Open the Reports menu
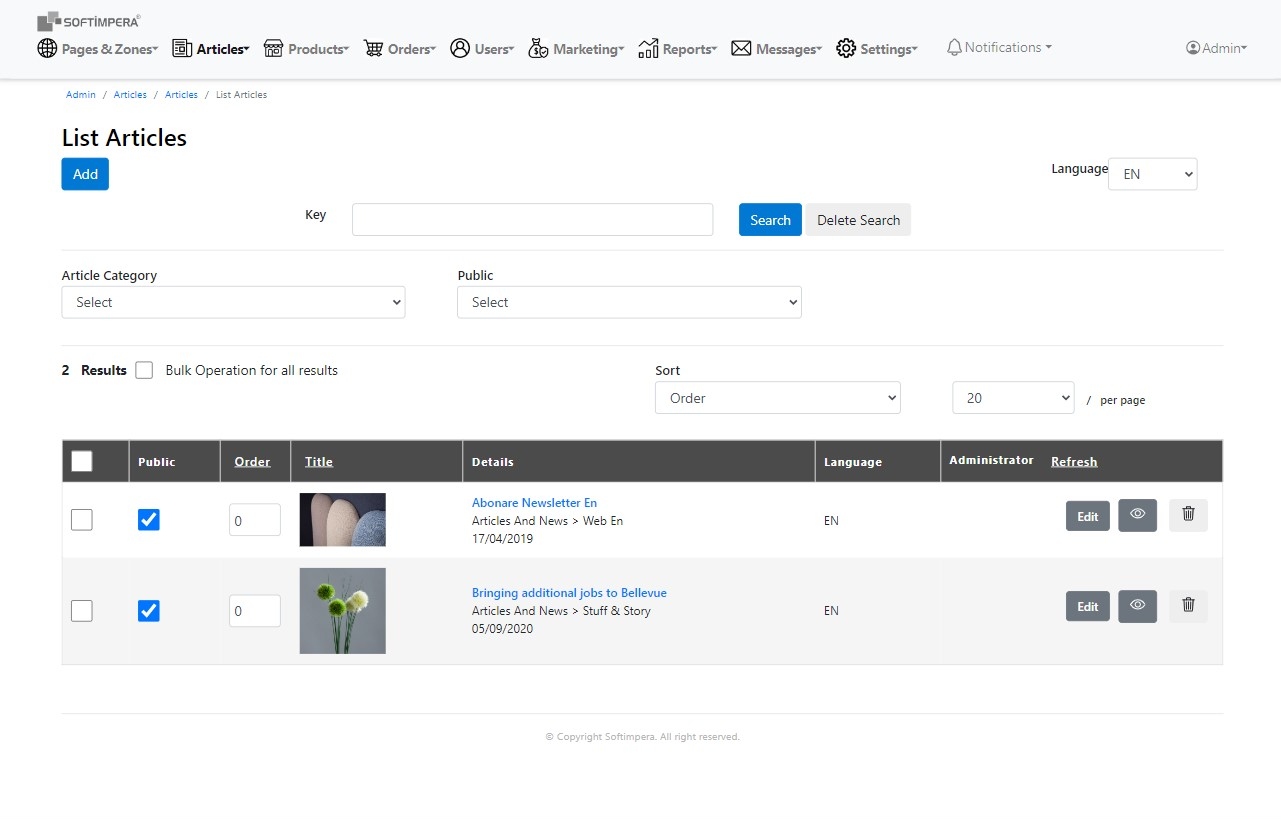The image size is (1281, 820). (678, 48)
